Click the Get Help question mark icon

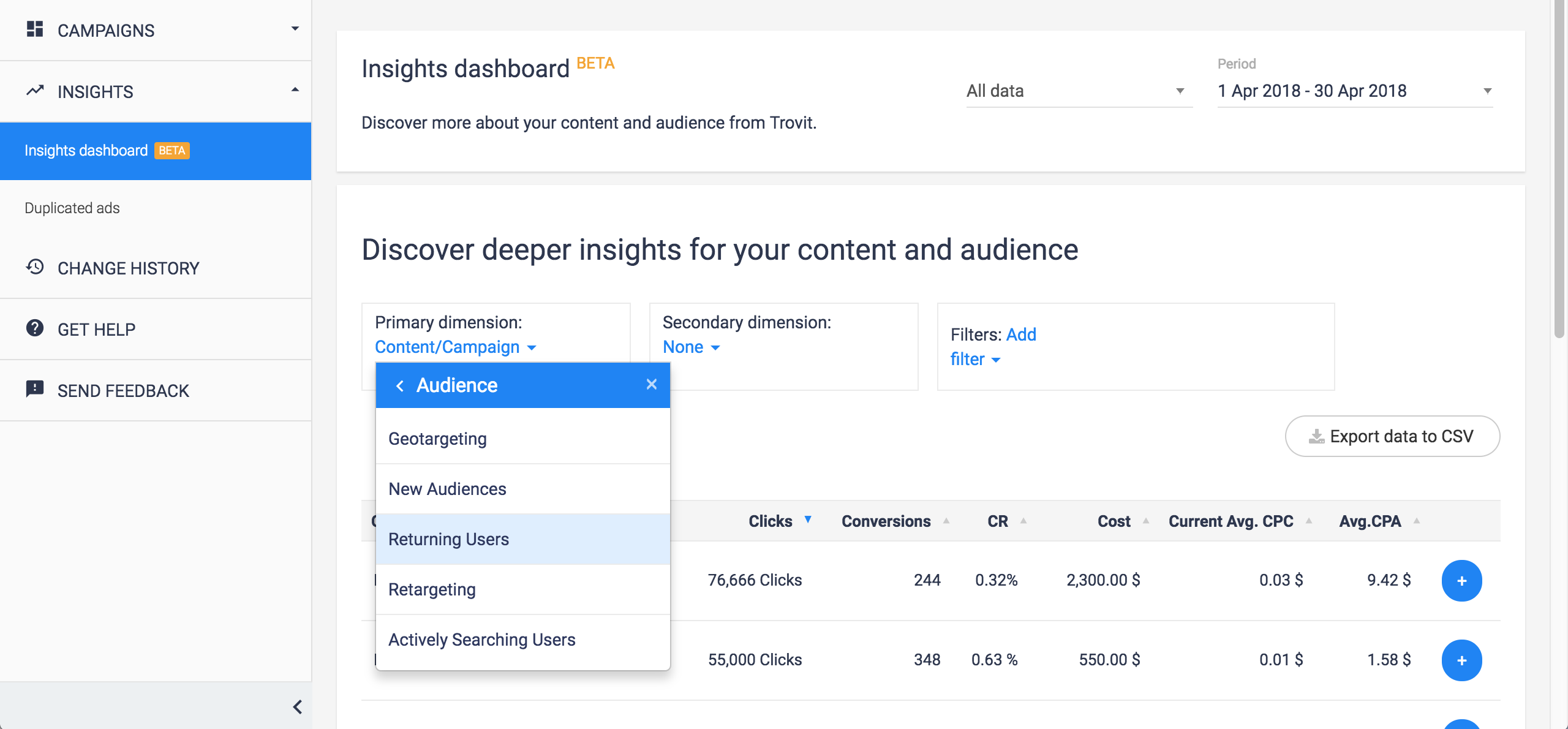click(x=35, y=328)
